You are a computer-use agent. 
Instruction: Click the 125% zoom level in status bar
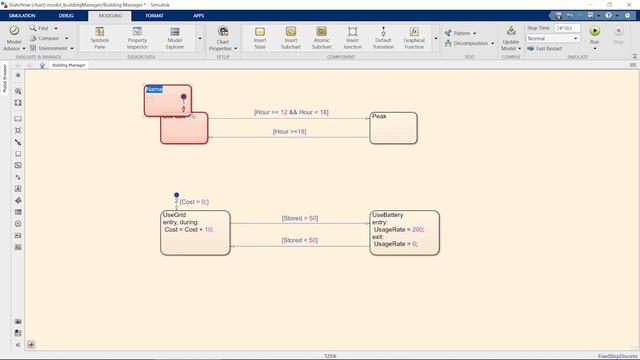click(330, 356)
